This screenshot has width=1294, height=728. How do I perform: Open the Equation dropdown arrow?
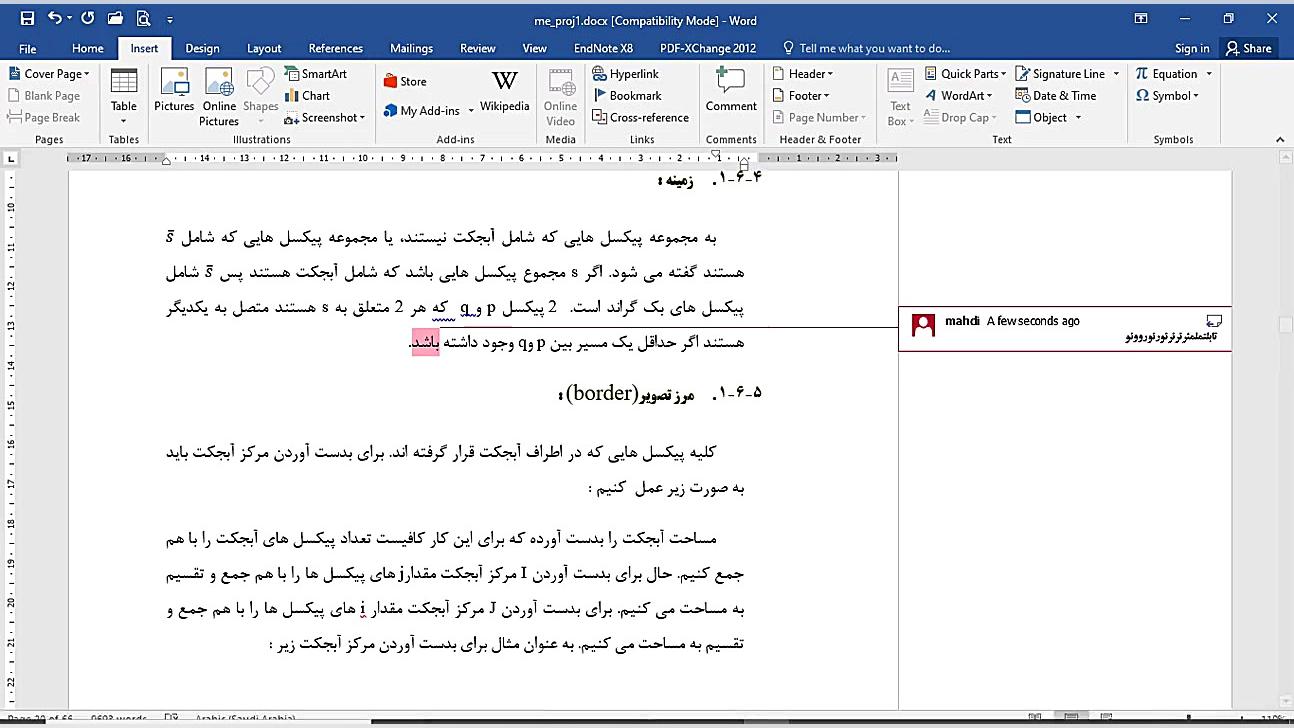(1207, 73)
